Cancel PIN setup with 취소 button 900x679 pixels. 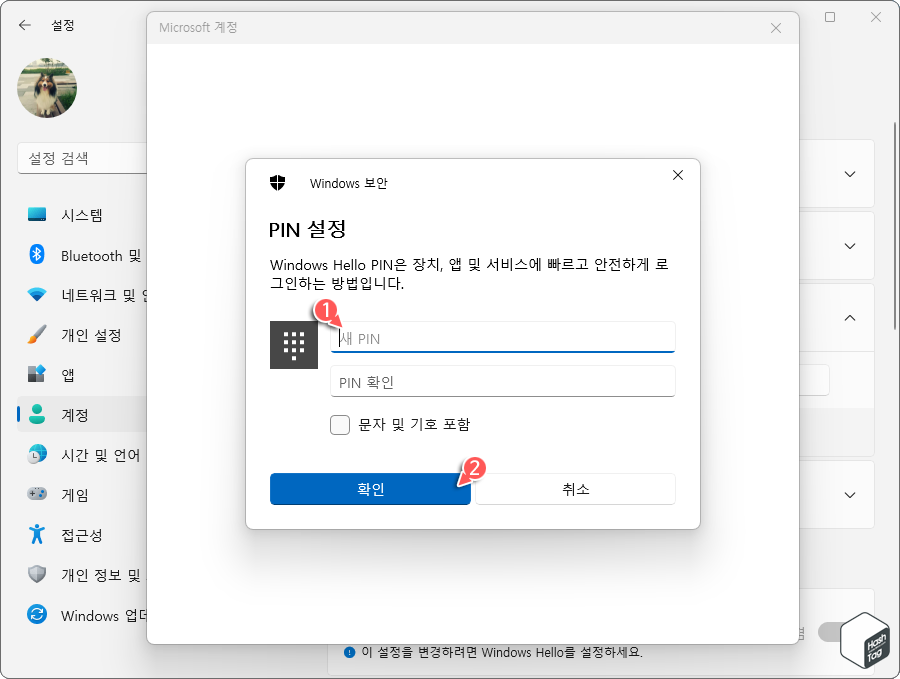pyautogui.click(x=574, y=489)
